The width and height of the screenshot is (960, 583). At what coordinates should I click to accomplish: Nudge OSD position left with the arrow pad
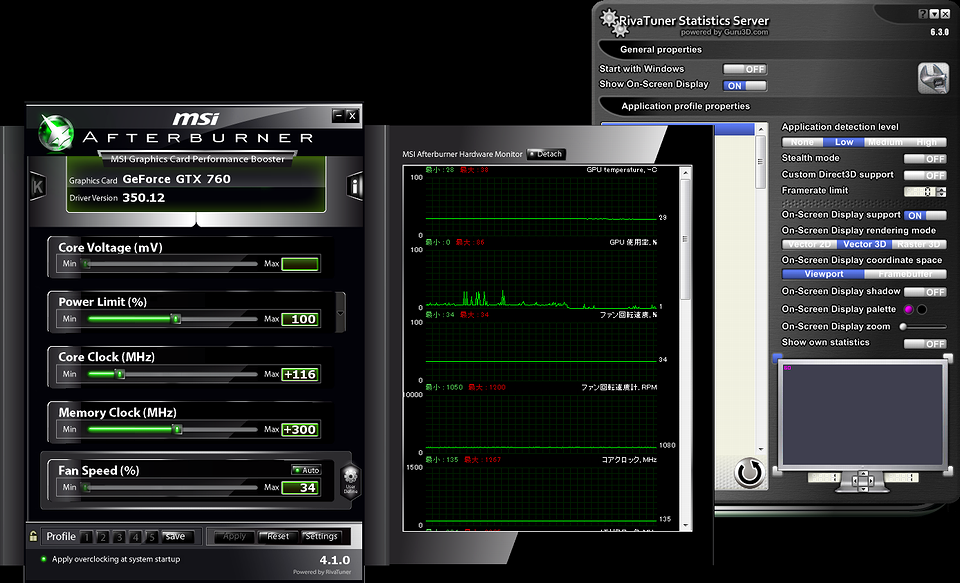[855, 480]
